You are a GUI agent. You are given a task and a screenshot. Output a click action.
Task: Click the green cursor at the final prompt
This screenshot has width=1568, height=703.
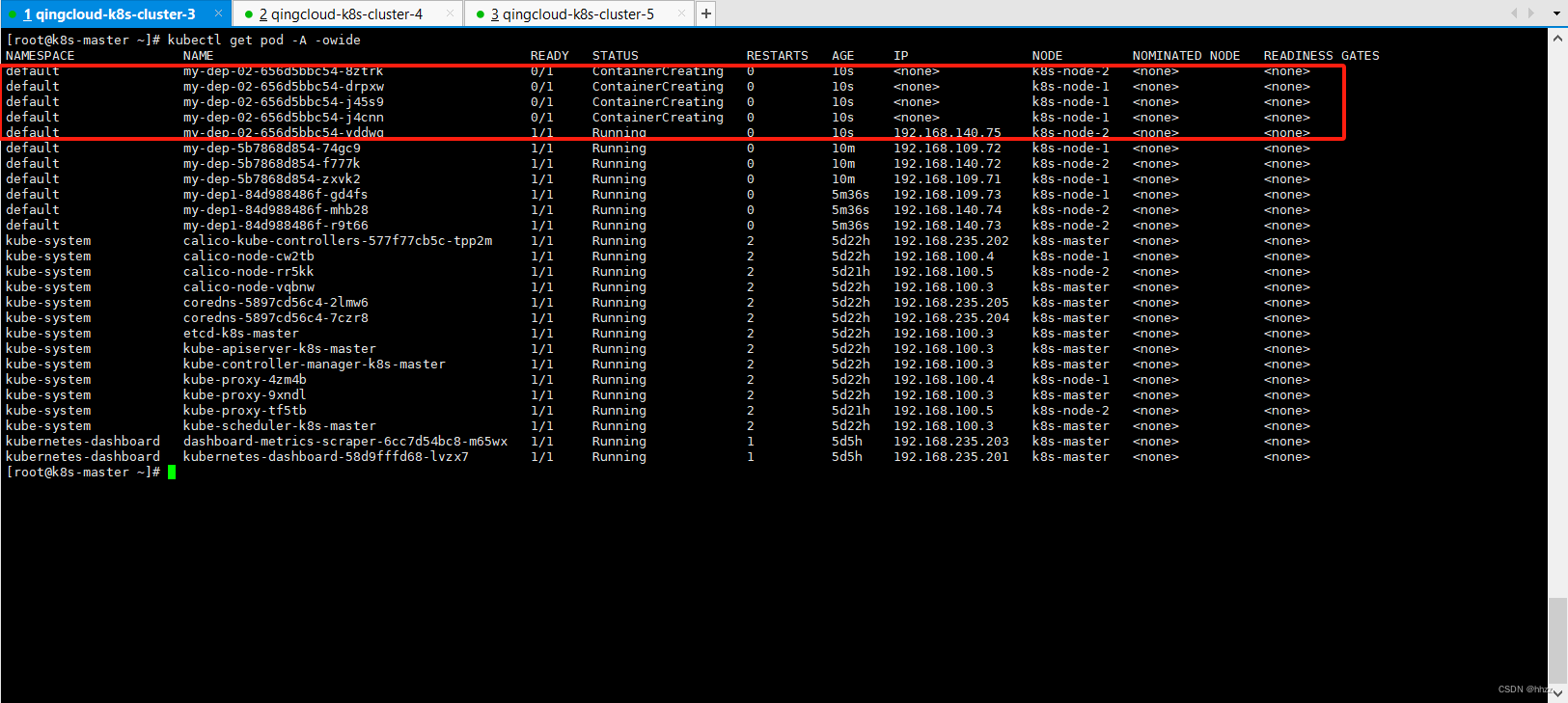pyautogui.click(x=172, y=473)
